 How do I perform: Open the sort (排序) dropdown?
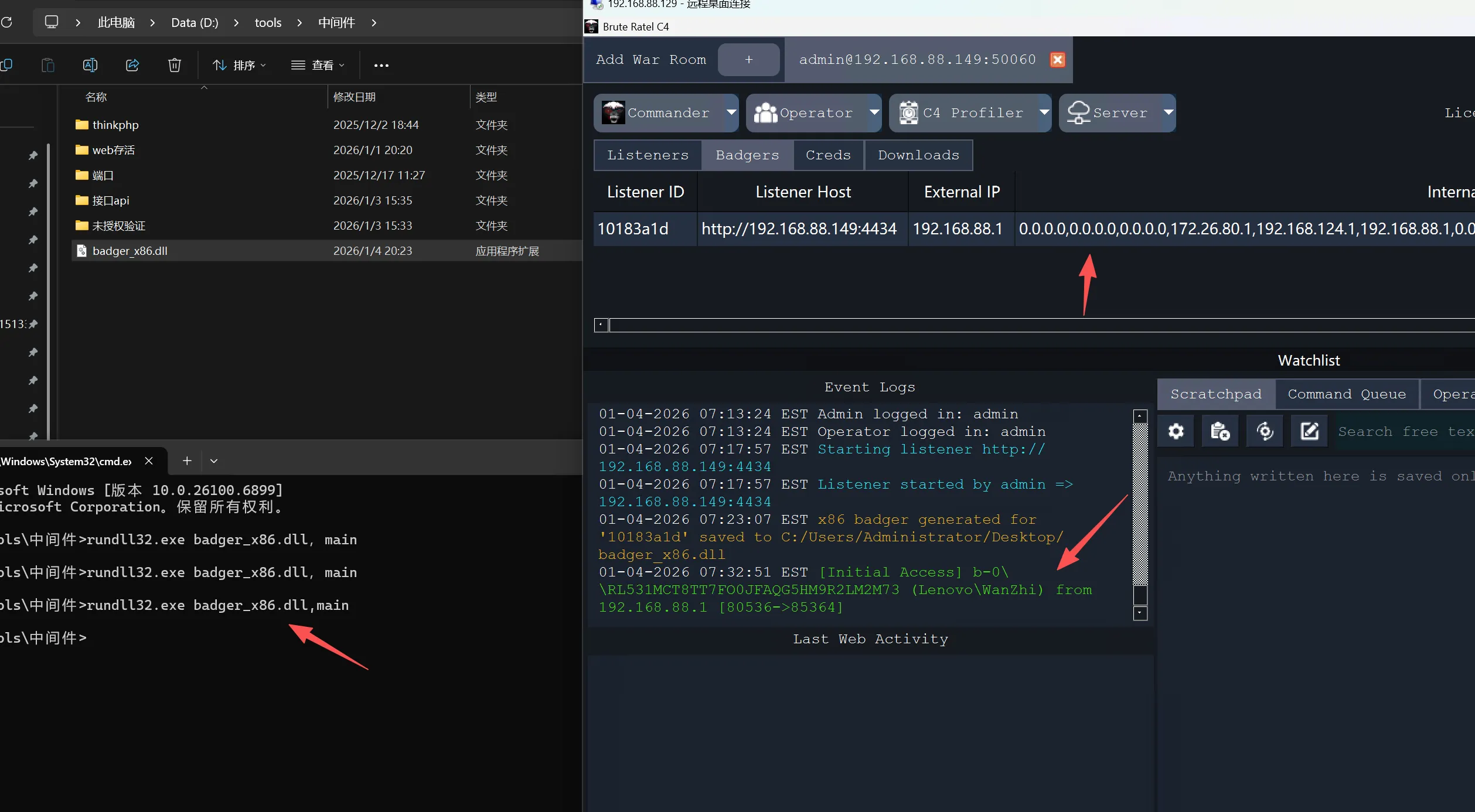tap(239, 65)
